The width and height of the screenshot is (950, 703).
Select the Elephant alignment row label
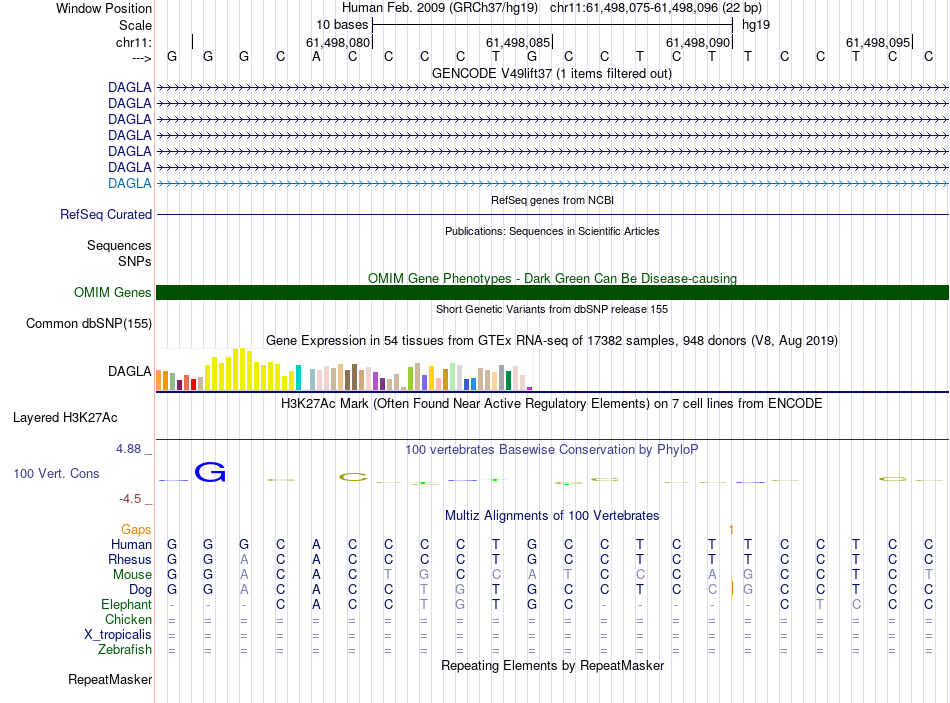127,604
